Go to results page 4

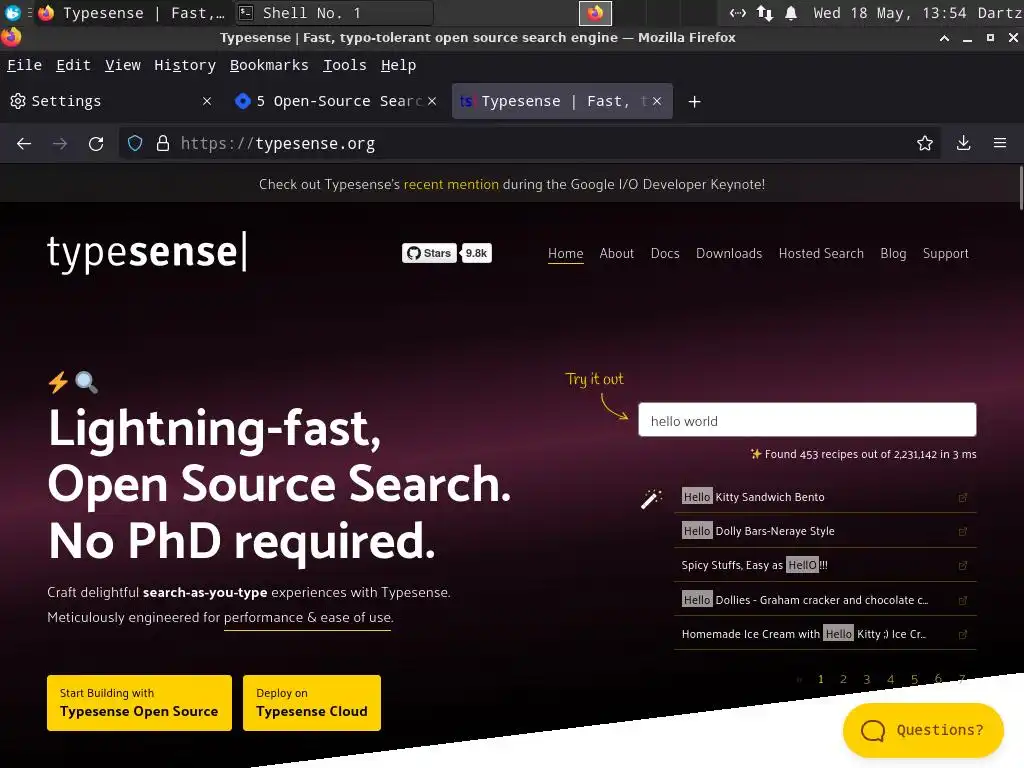[890, 679]
